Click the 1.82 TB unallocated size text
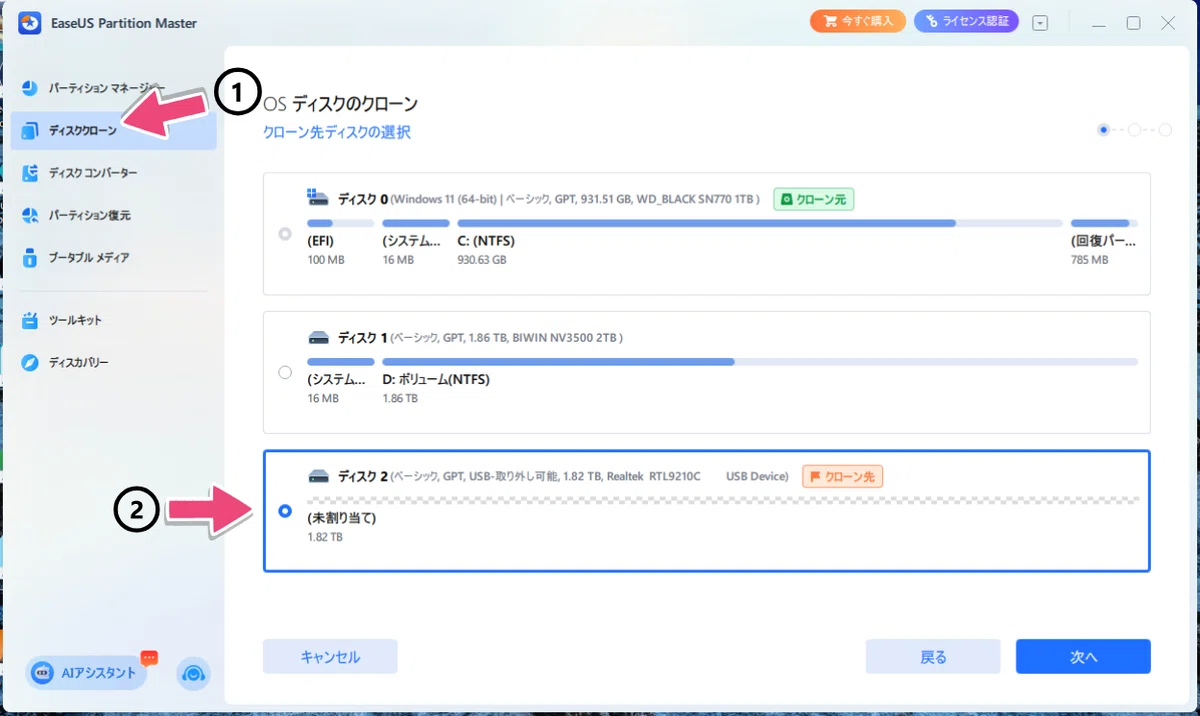The width and height of the screenshot is (1200, 716). (325, 537)
